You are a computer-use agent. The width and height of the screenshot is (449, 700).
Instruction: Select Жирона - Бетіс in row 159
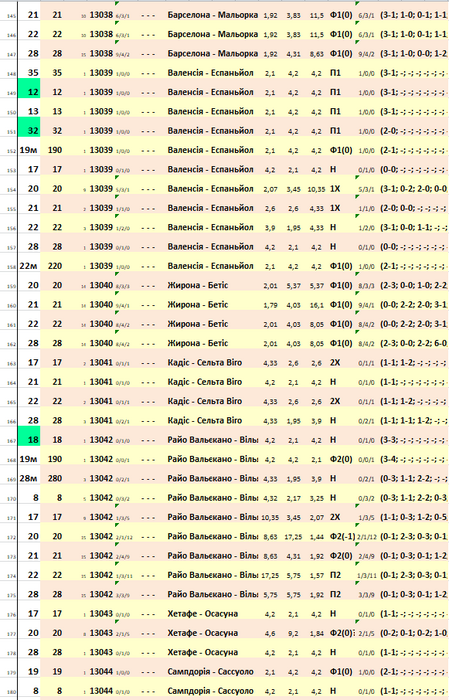pyautogui.click(x=198, y=285)
